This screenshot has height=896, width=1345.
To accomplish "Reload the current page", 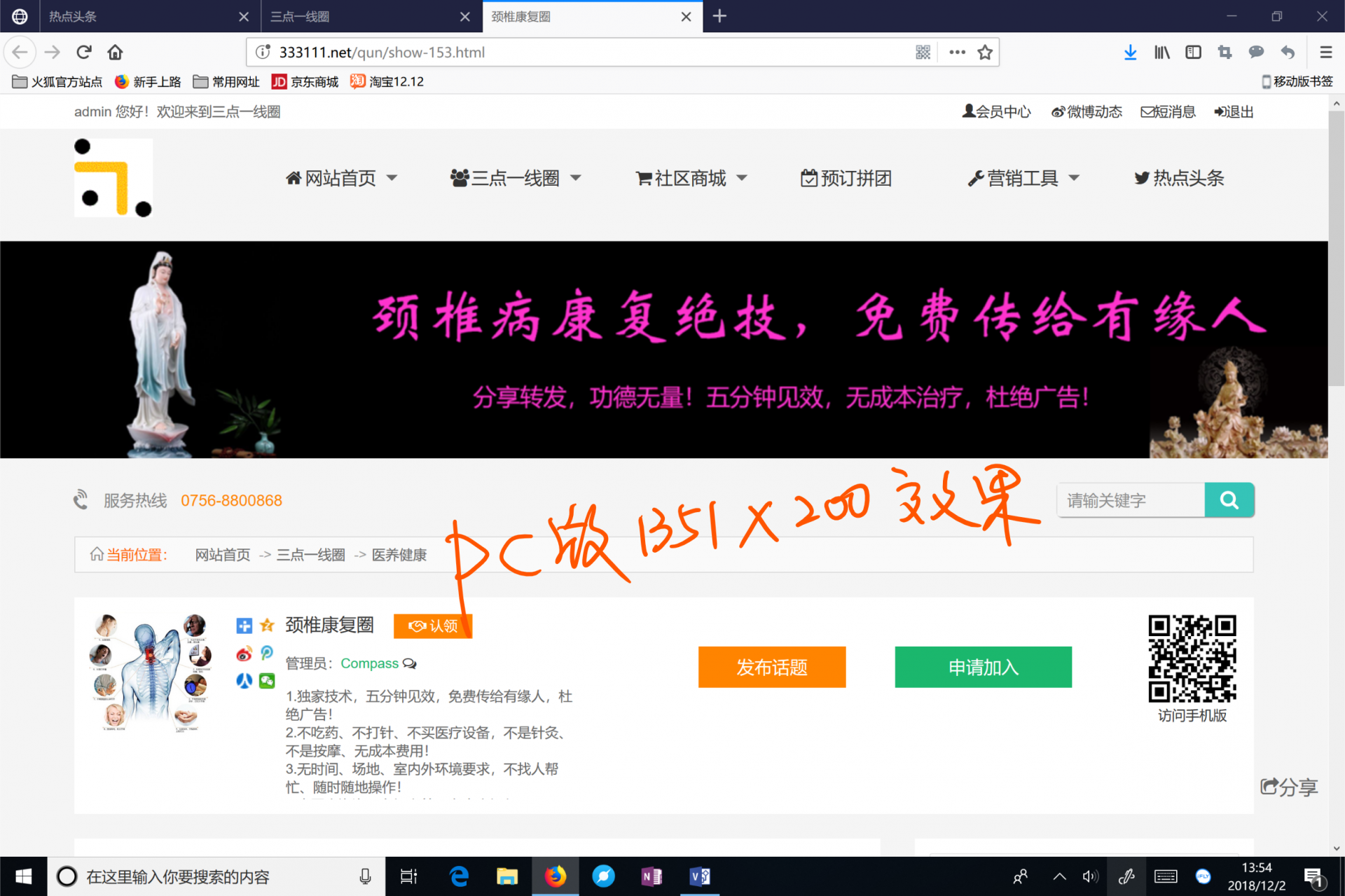I will pos(84,53).
